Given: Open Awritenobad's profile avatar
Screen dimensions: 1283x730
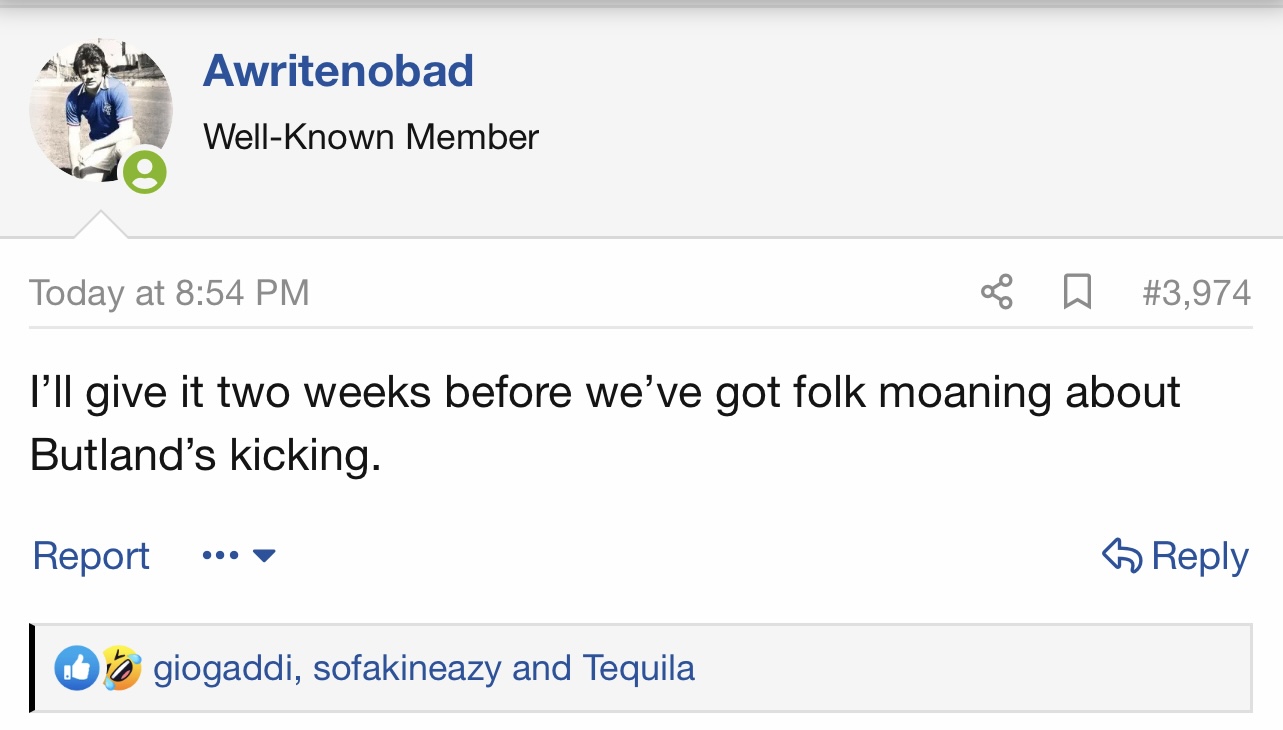Looking at the screenshot, I should click(100, 112).
